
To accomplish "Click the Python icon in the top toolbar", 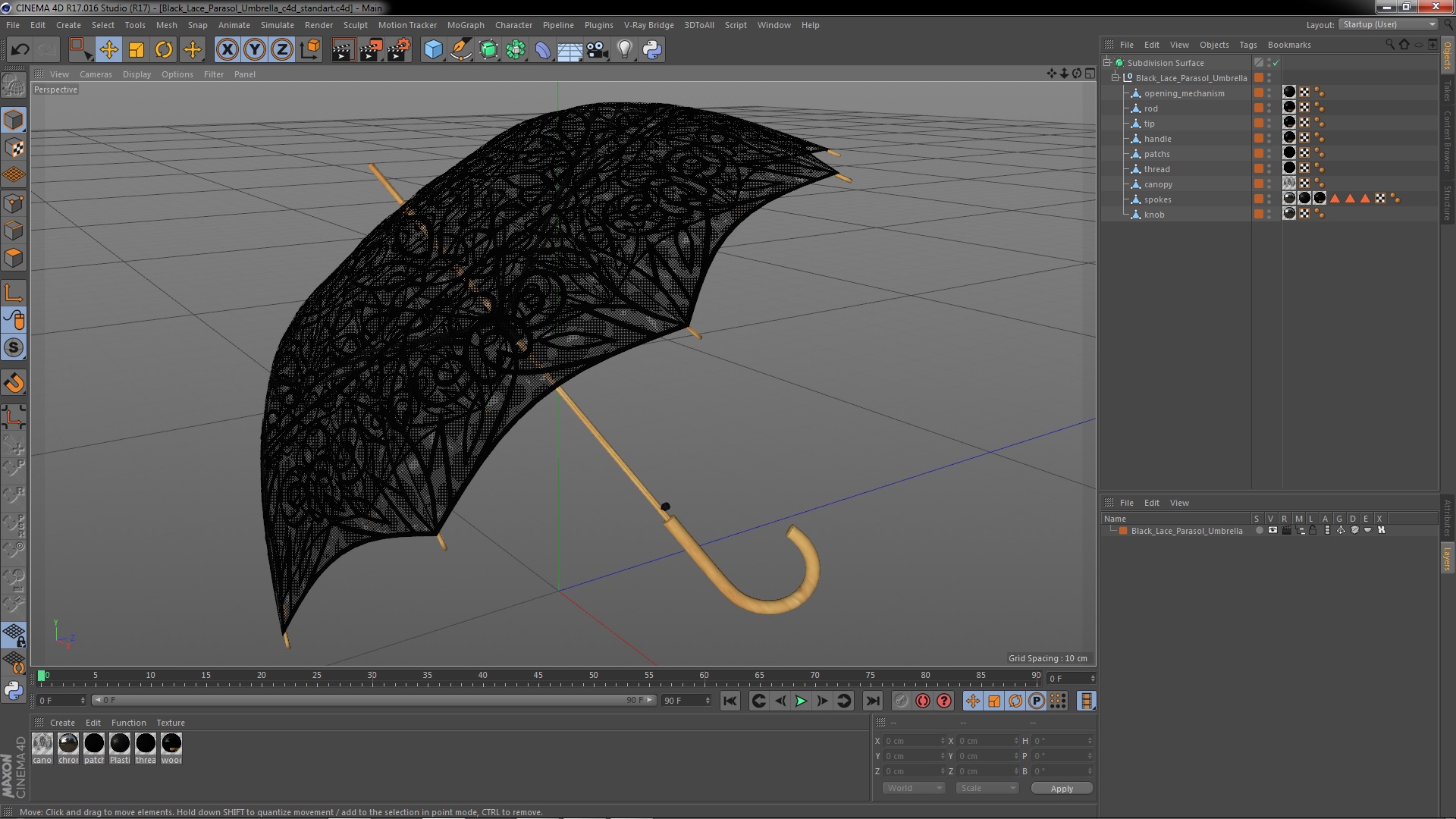I will point(652,50).
